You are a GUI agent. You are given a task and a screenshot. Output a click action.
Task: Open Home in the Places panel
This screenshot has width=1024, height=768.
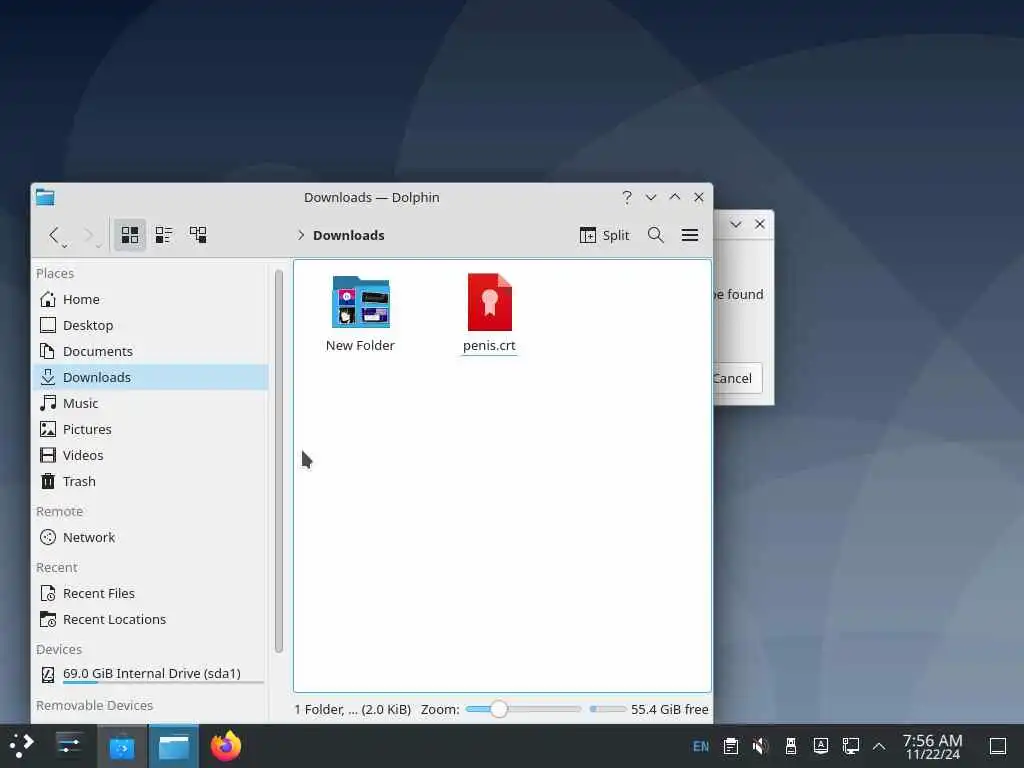pyautogui.click(x=150, y=299)
